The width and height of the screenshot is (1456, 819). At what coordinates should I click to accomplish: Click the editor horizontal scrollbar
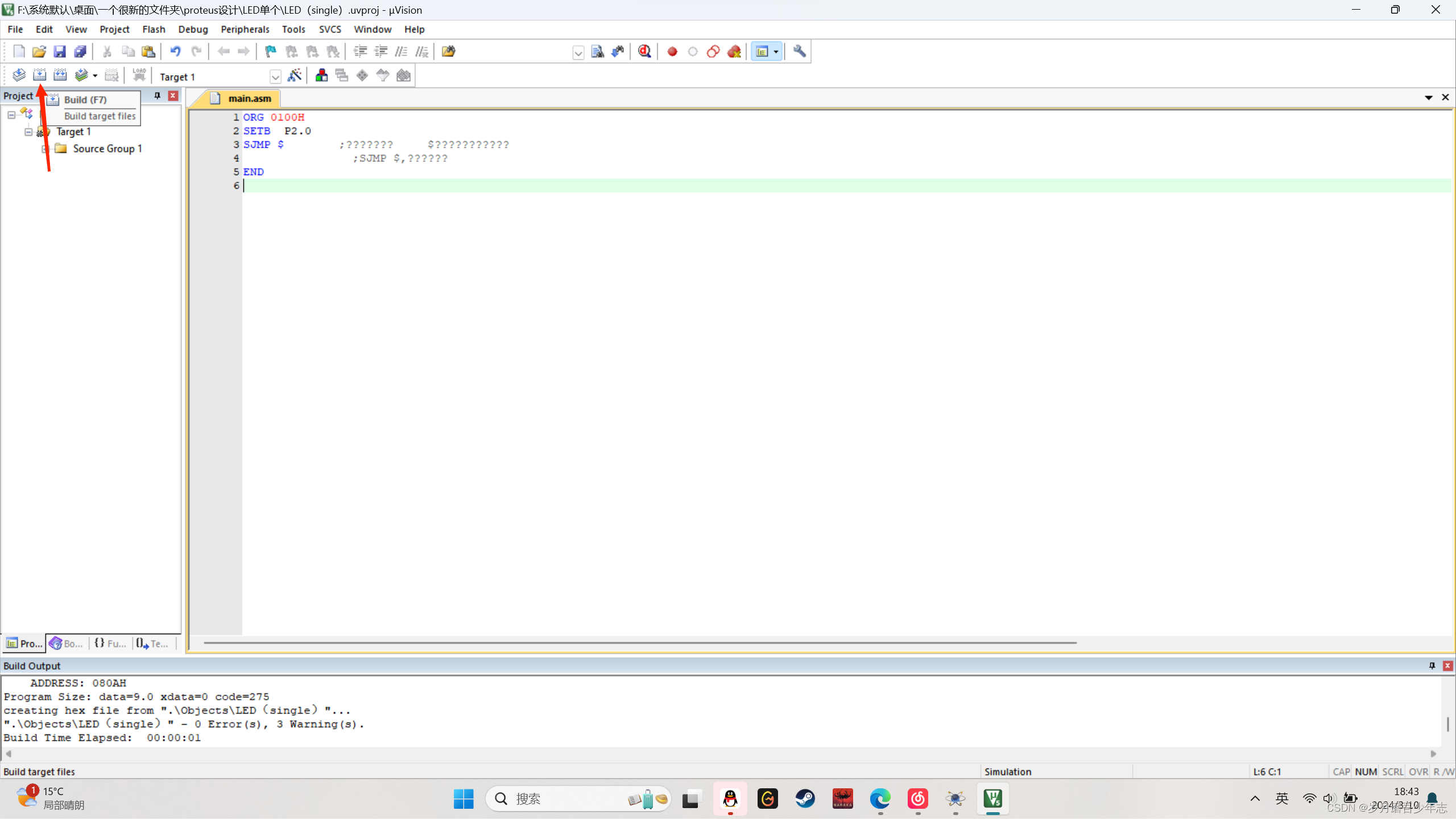coord(639,643)
